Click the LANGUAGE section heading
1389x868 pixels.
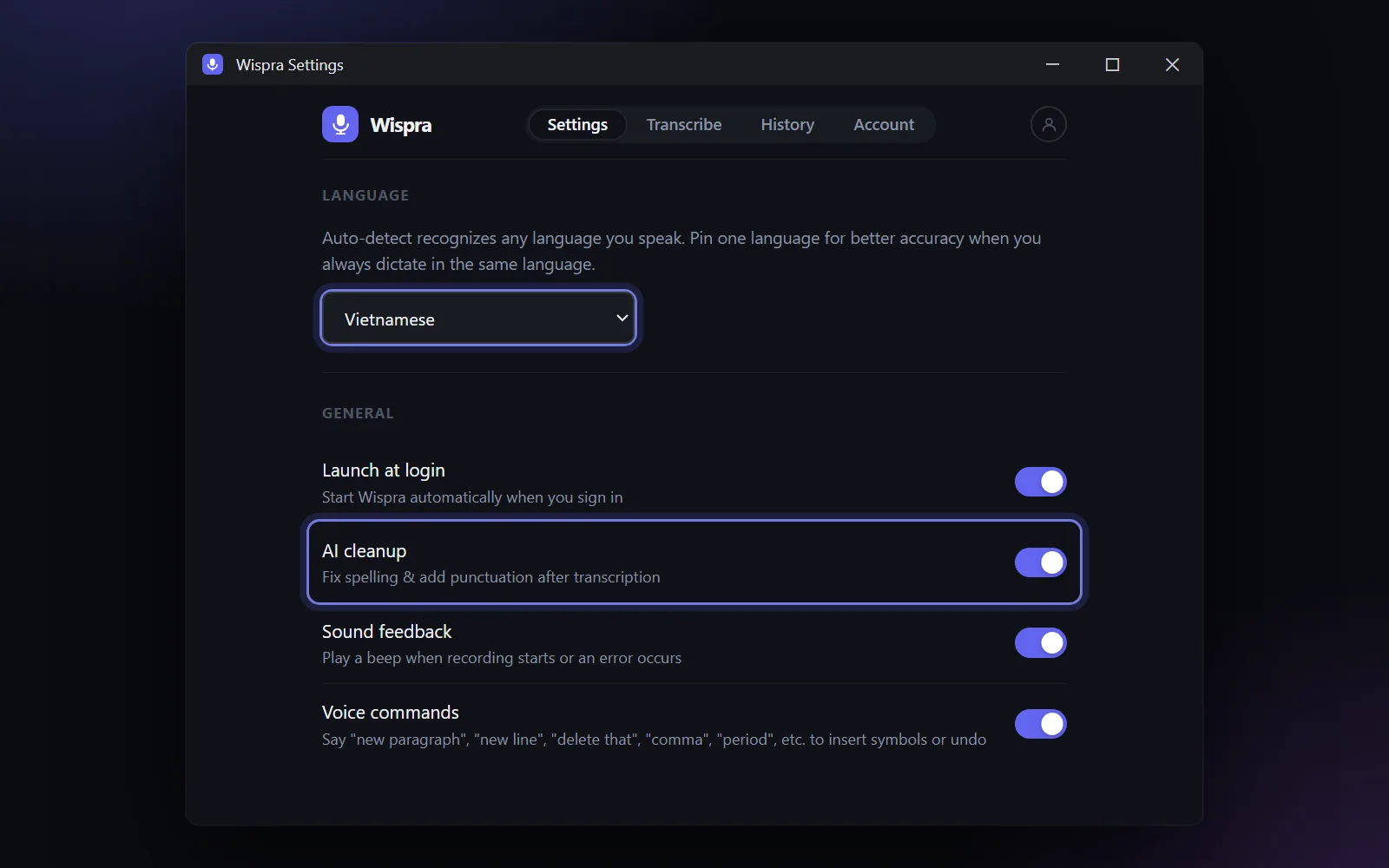coord(365,195)
